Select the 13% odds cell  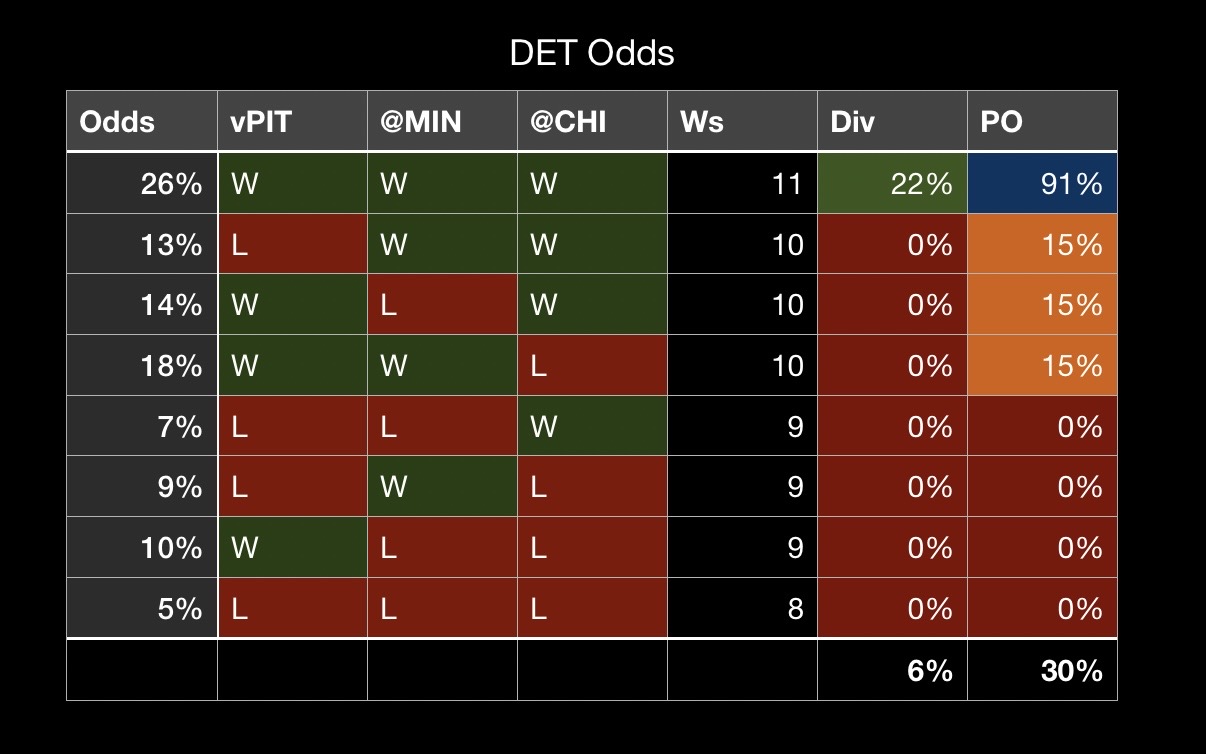tap(142, 244)
